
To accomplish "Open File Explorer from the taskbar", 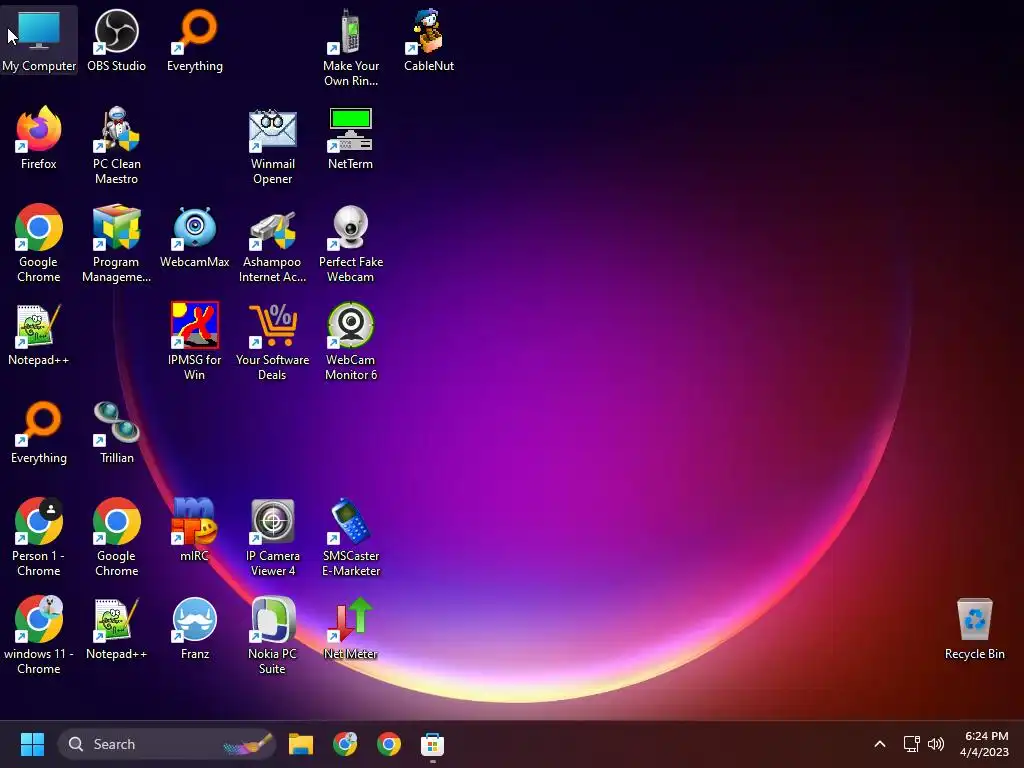I will point(301,744).
